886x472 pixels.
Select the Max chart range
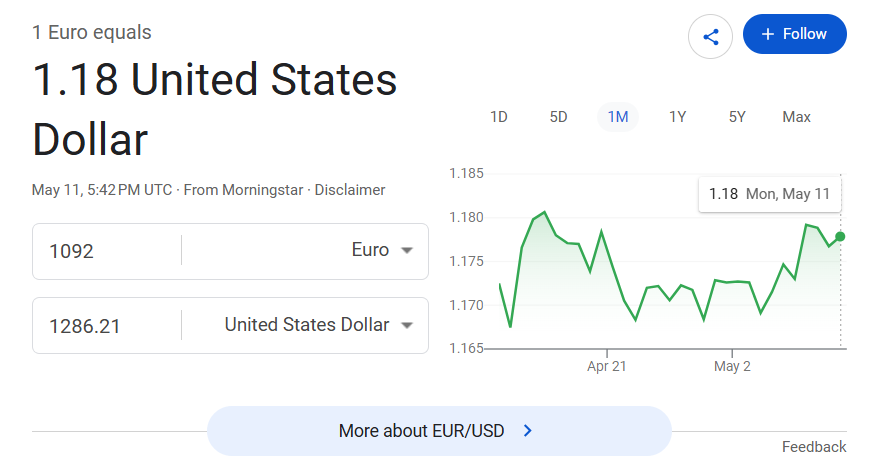point(796,117)
